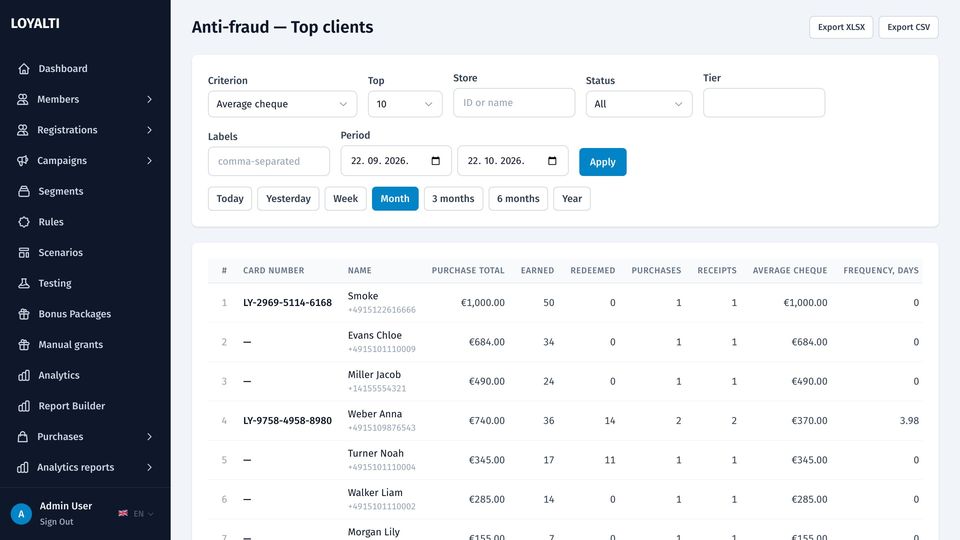Click the Rules icon in sidebar
This screenshot has width=960, height=540.
24,222
